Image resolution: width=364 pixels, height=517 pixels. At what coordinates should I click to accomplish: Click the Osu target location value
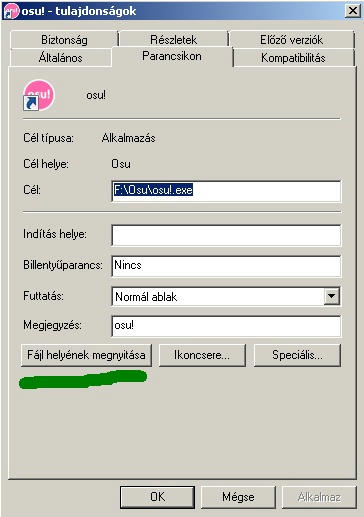click(121, 164)
